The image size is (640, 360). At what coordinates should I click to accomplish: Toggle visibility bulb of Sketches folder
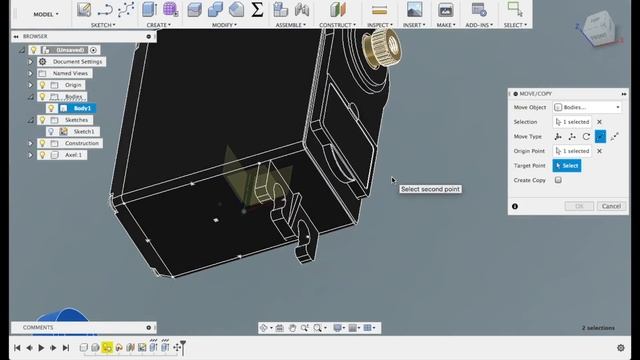(42, 120)
